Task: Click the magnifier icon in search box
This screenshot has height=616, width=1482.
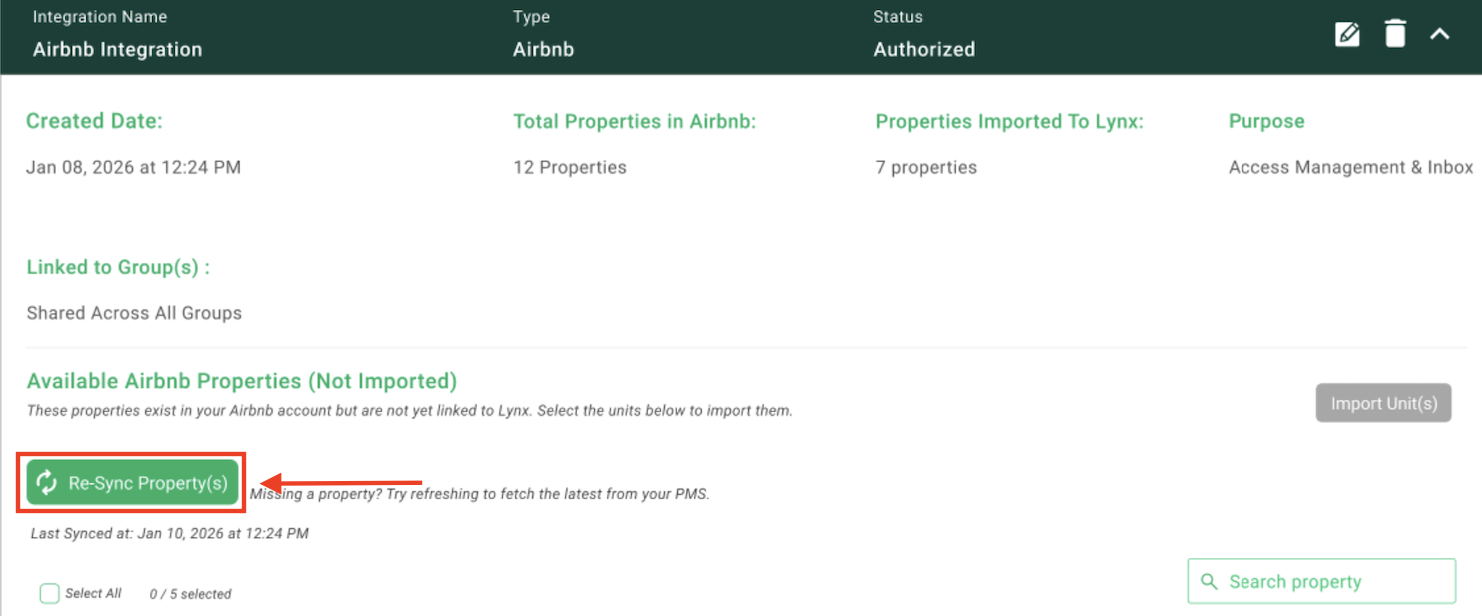Action: [1209, 581]
